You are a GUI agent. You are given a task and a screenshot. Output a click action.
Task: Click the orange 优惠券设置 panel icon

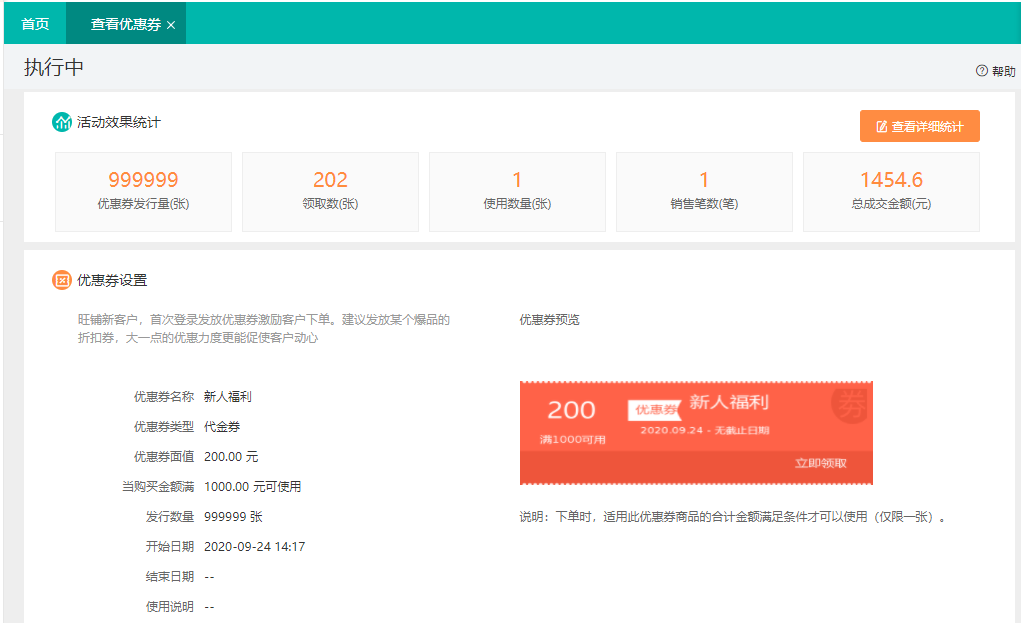pyautogui.click(x=62, y=280)
